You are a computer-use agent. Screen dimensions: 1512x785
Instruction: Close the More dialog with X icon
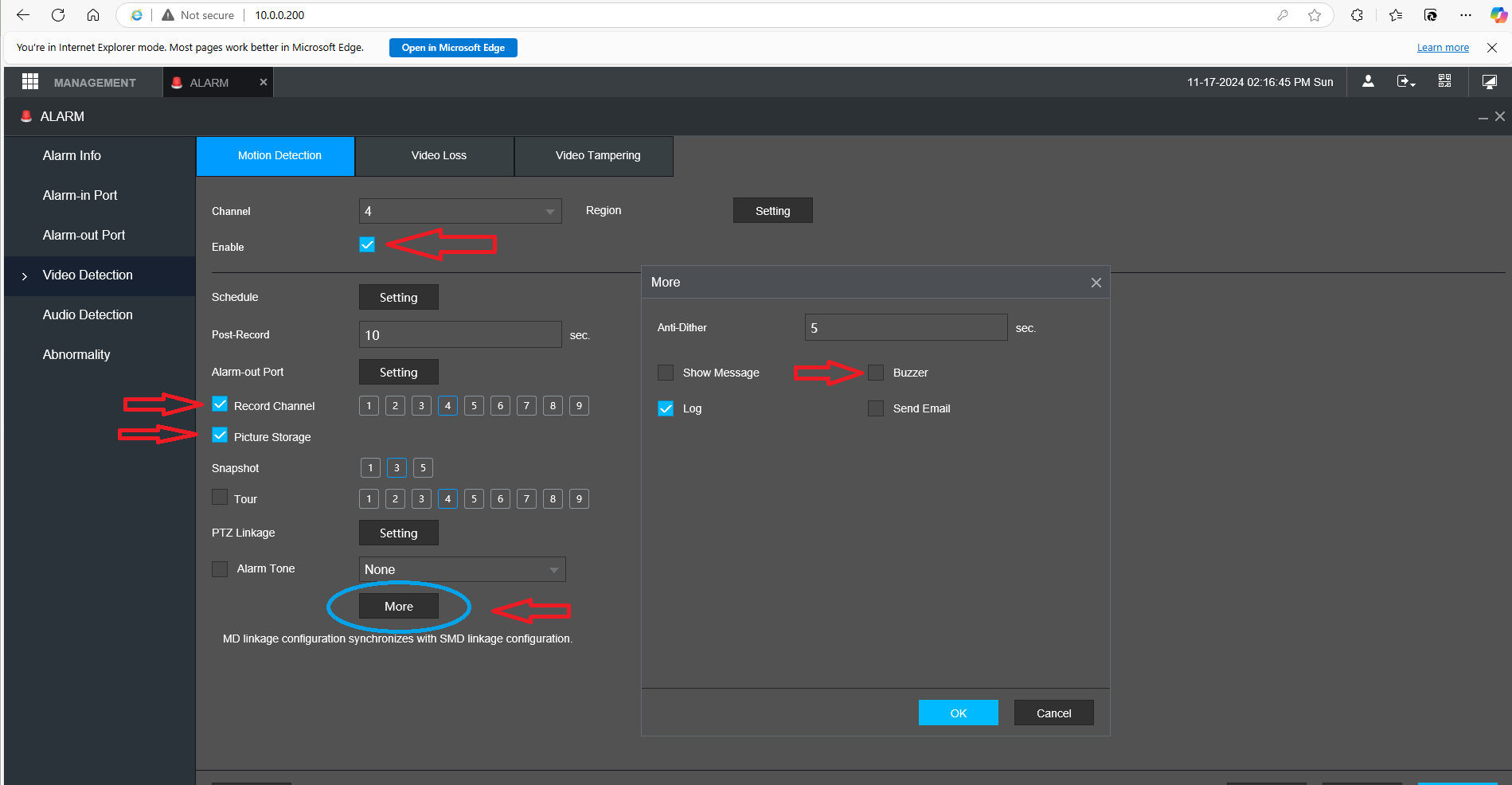point(1096,283)
